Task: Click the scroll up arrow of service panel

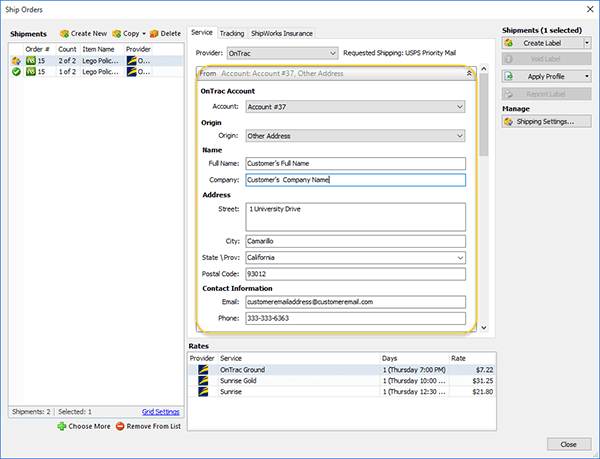Action: pyautogui.click(x=484, y=68)
